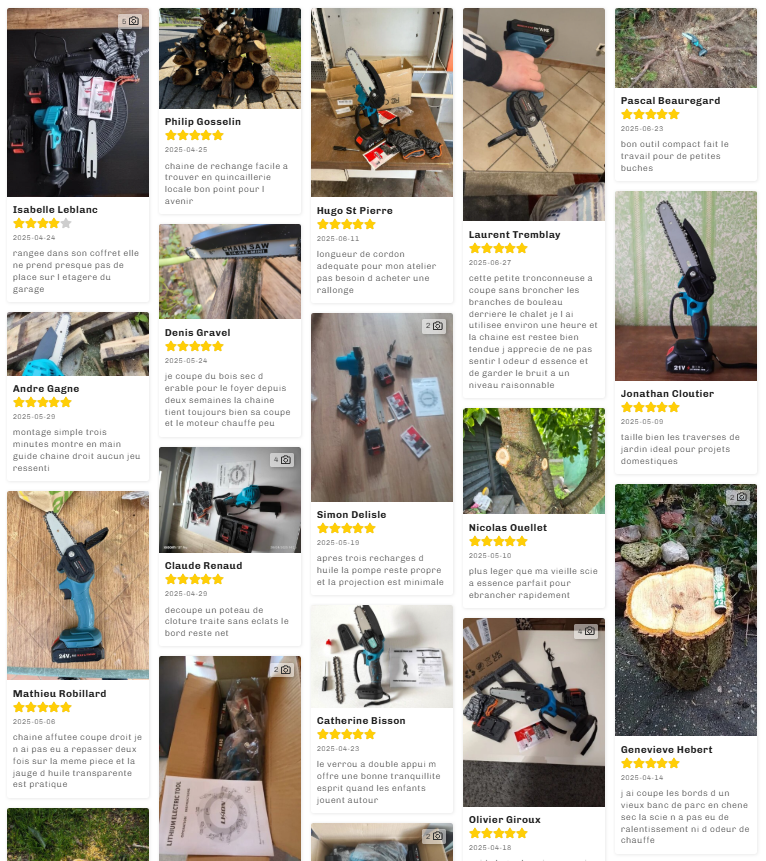View Hugo St Pierre's chainsaw unboxing photo
The image size is (766, 861).
382,102
